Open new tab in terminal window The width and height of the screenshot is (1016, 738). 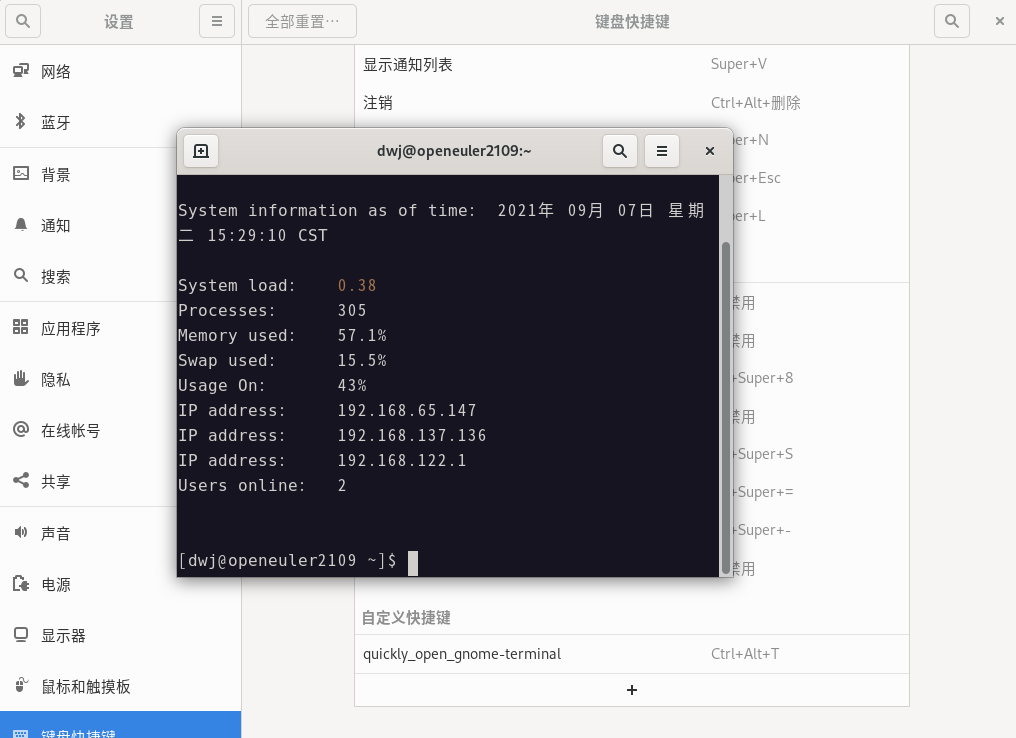coord(201,151)
